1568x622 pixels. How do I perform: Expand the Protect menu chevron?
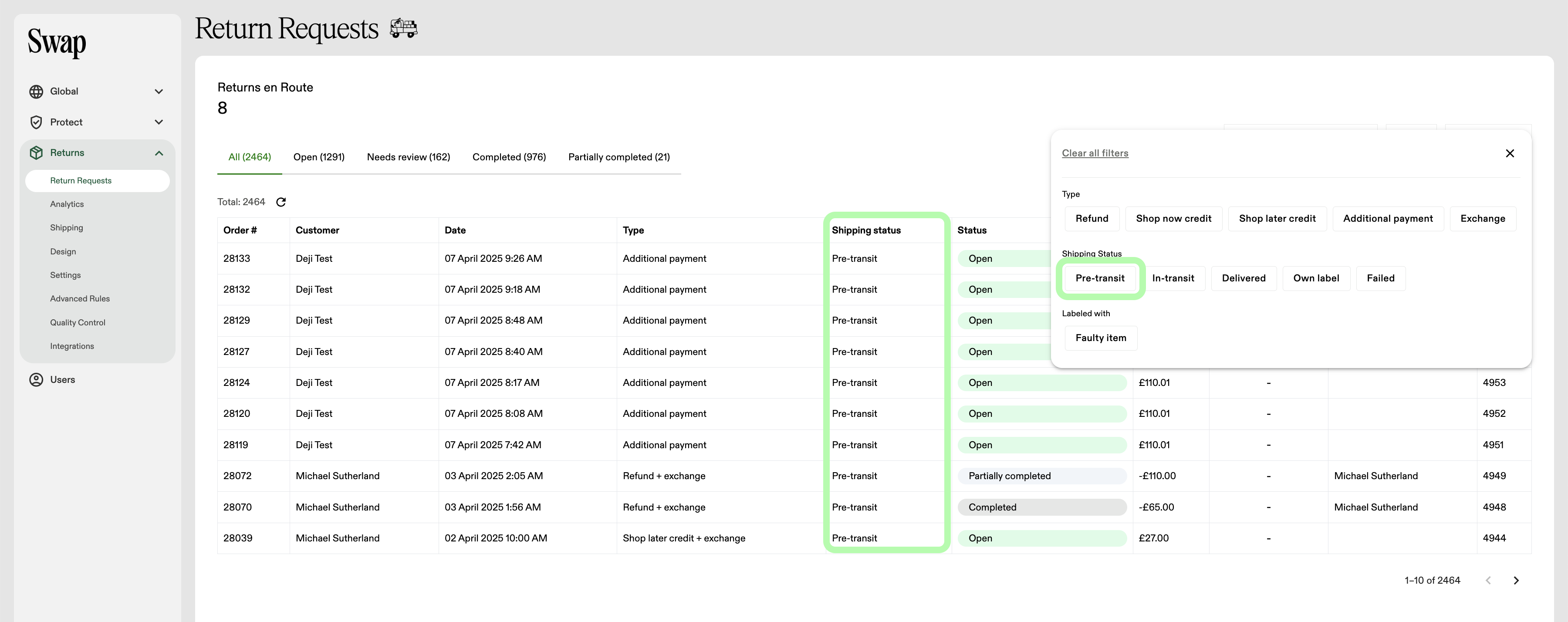[x=159, y=122]
